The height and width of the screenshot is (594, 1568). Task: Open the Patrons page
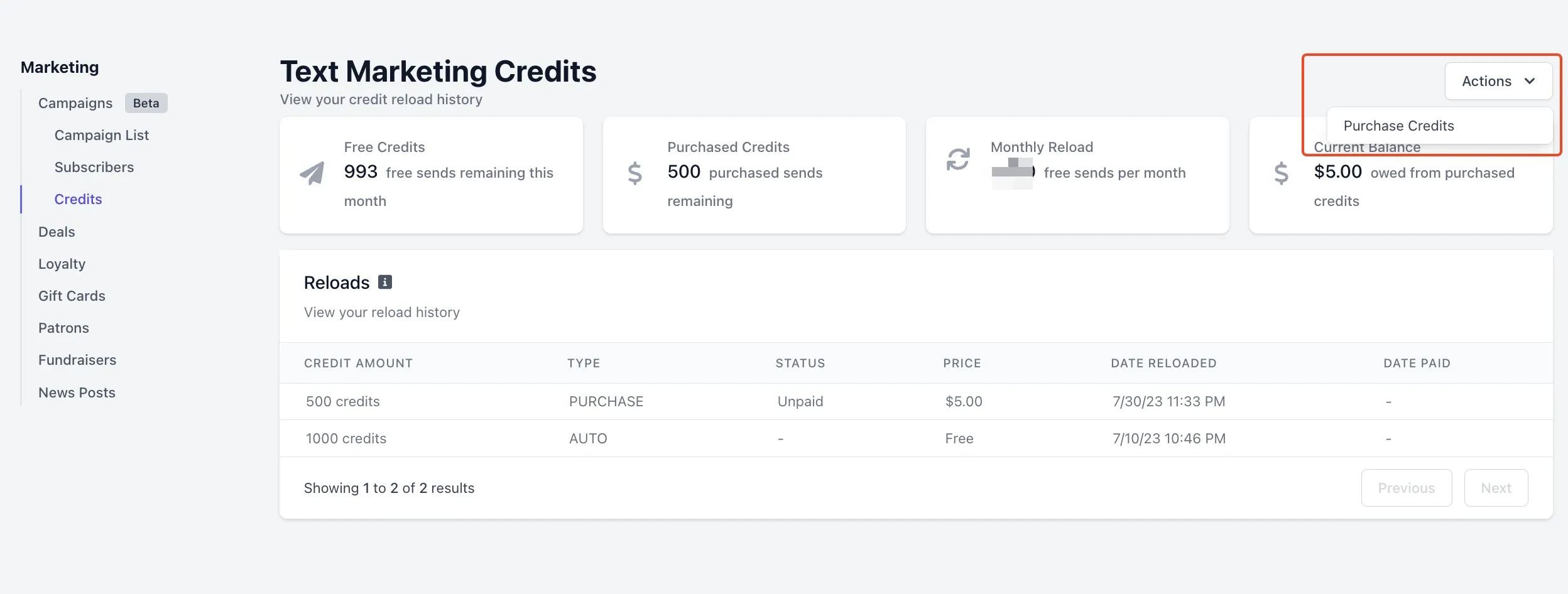click(x=63, y=328)
